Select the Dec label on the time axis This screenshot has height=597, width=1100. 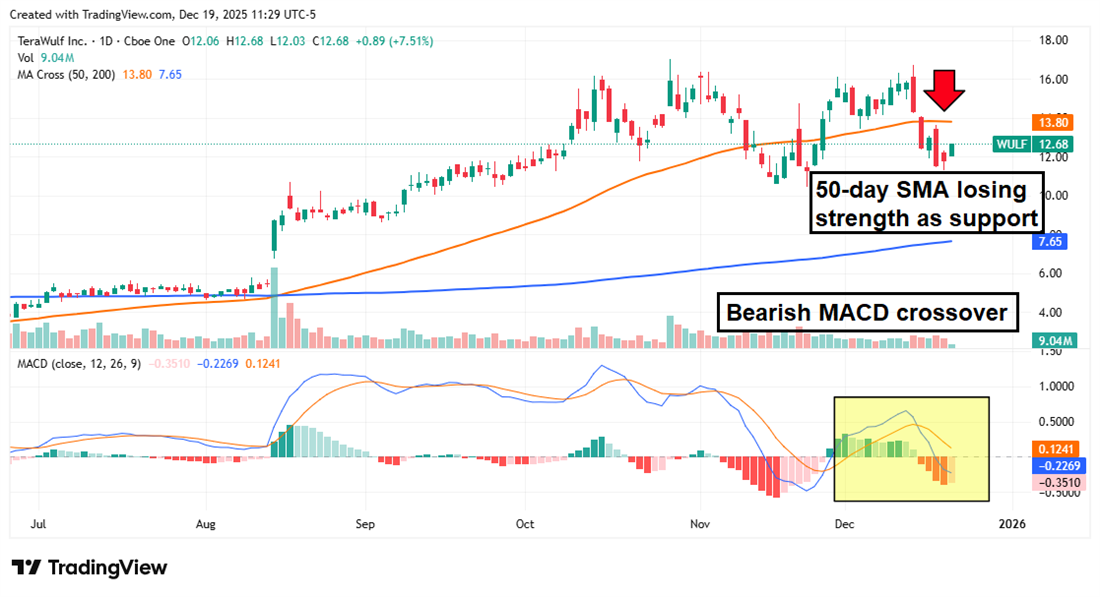pyautogui.click(x=843, y=523)
